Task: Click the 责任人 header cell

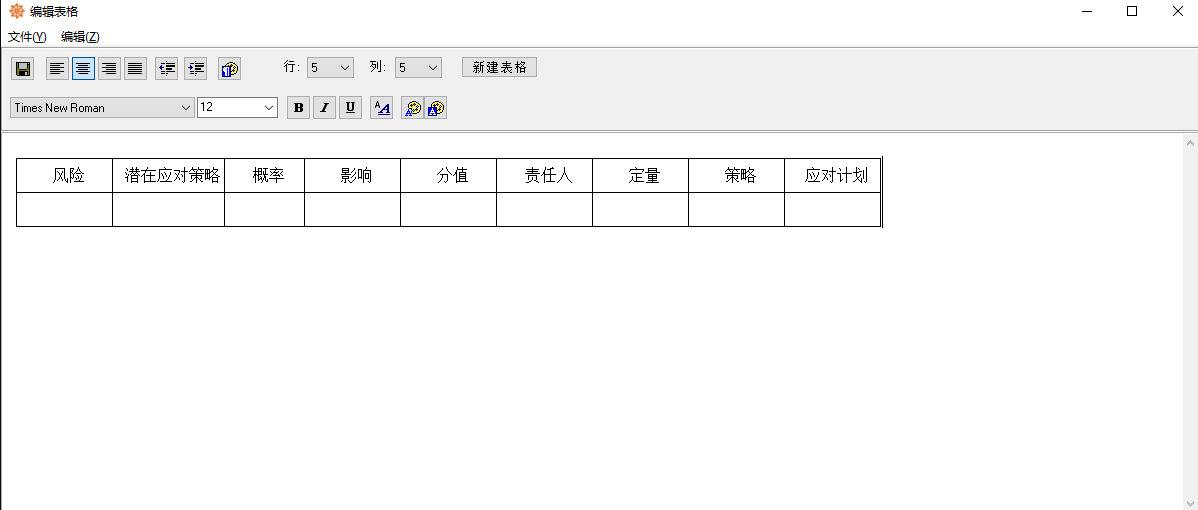Action: [x=545, y=176]
